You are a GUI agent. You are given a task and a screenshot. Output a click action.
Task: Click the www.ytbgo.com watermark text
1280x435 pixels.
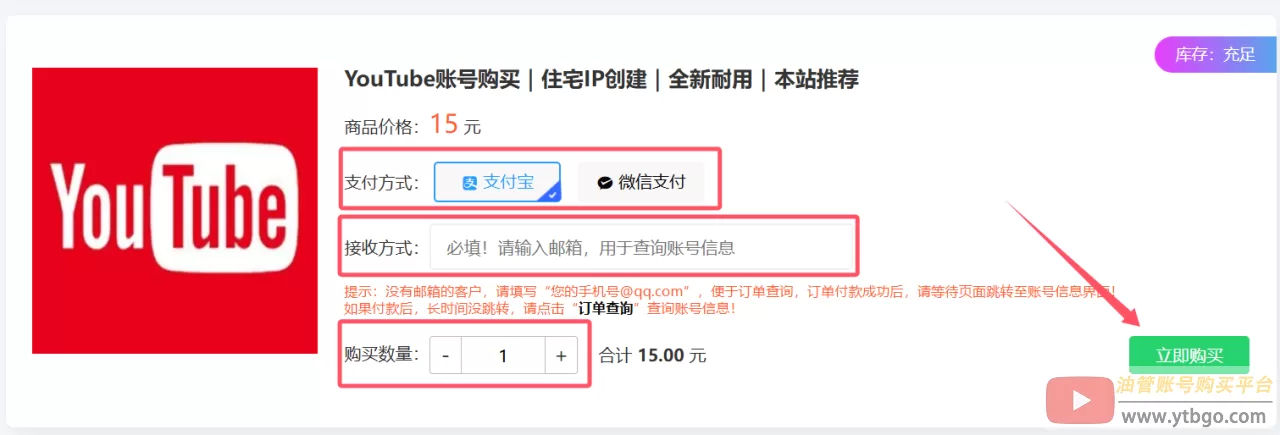point(1193,416)
